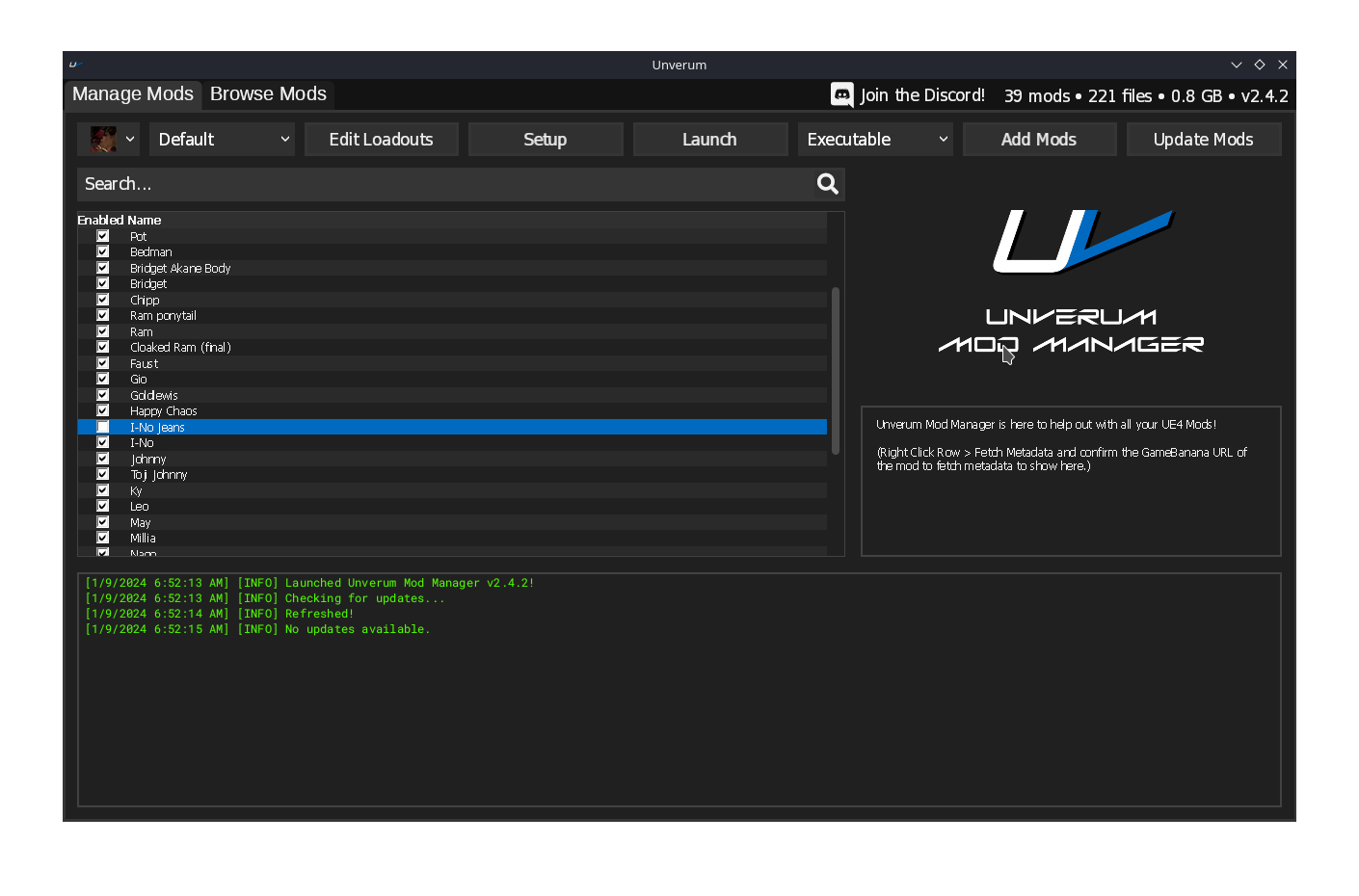Open the Browse Mods tab
Screen dimensions: 1359x896
(x=268, y=94)
